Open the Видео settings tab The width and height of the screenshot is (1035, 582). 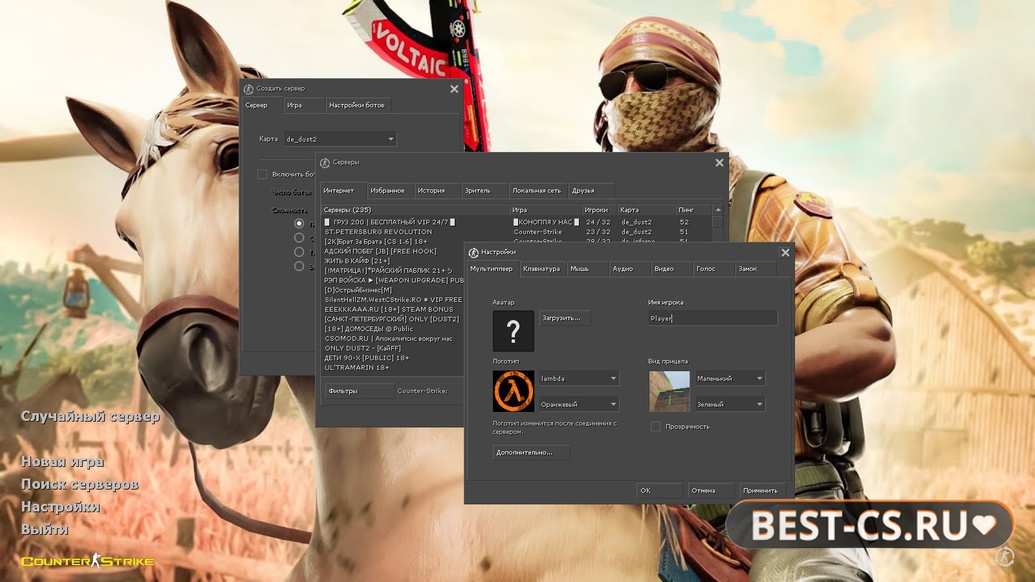pyautogui.click(x=671, y=269)
